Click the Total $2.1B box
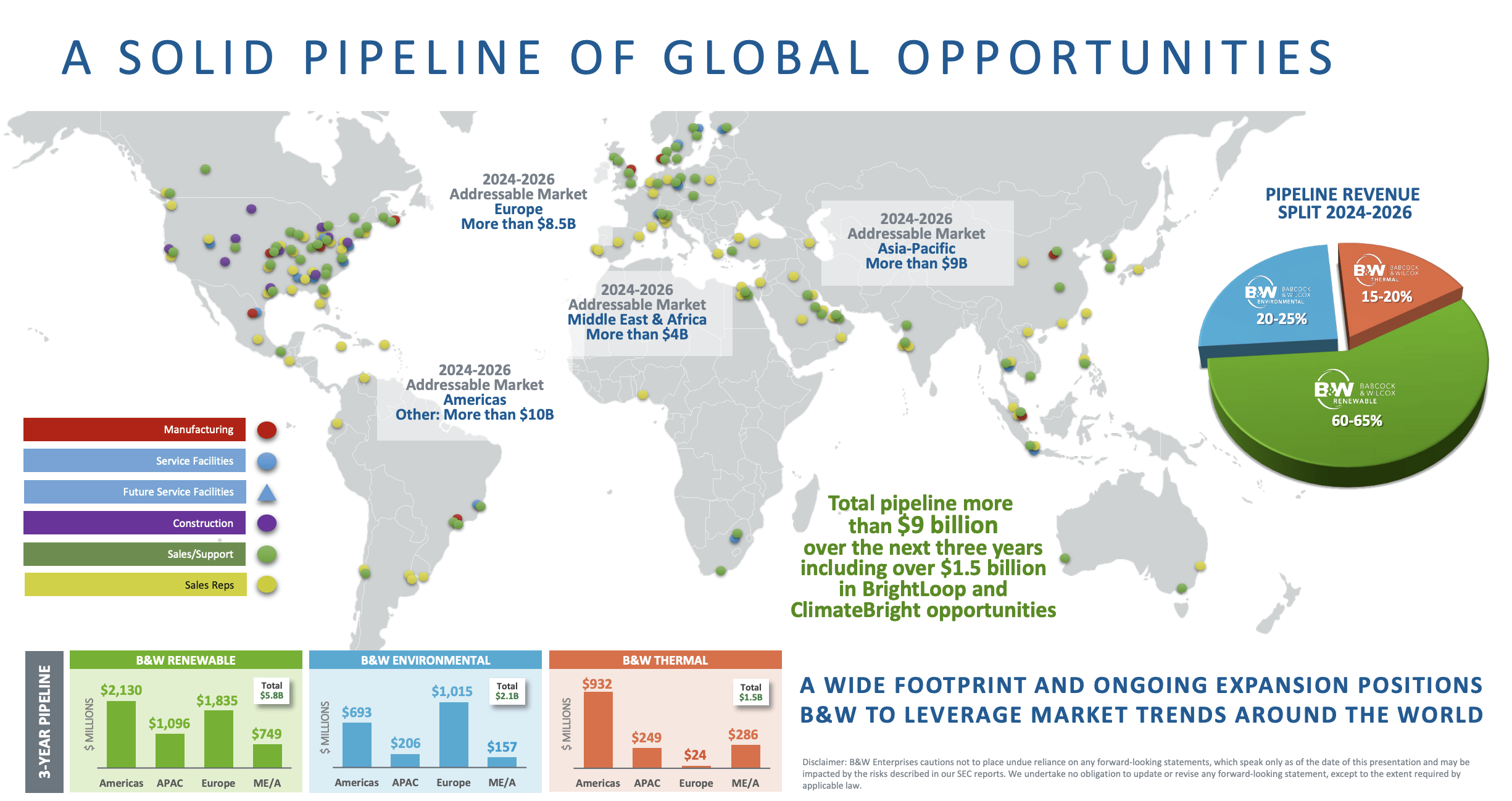Image resolution: width=1512 pixels, height=801 pixels. point(507,691)
